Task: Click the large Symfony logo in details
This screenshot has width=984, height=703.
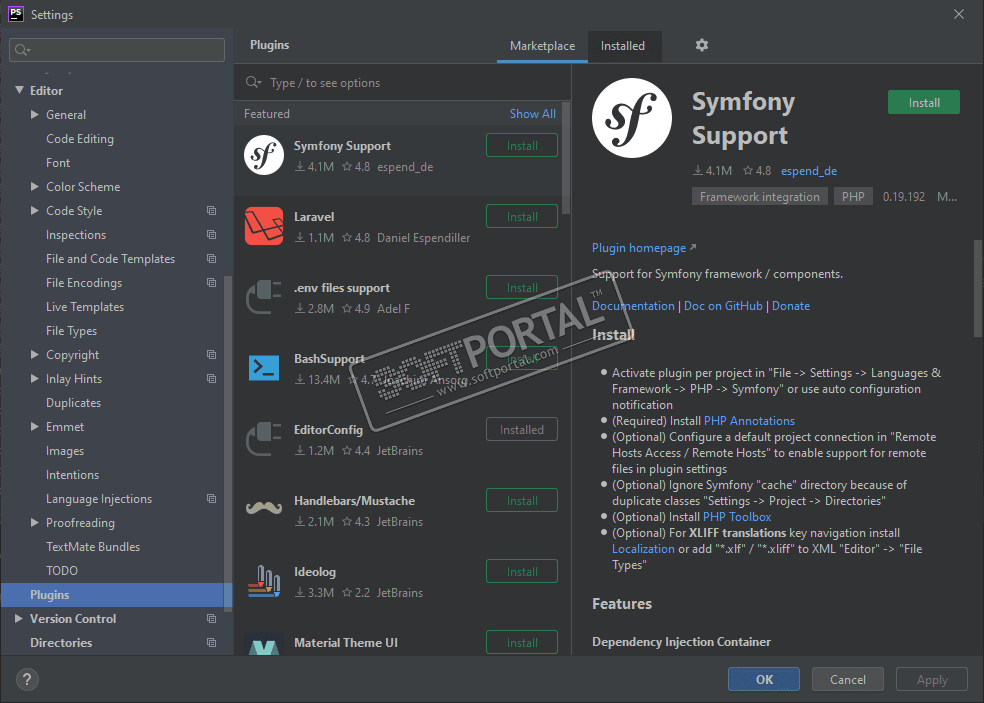Action: [631, 118]
